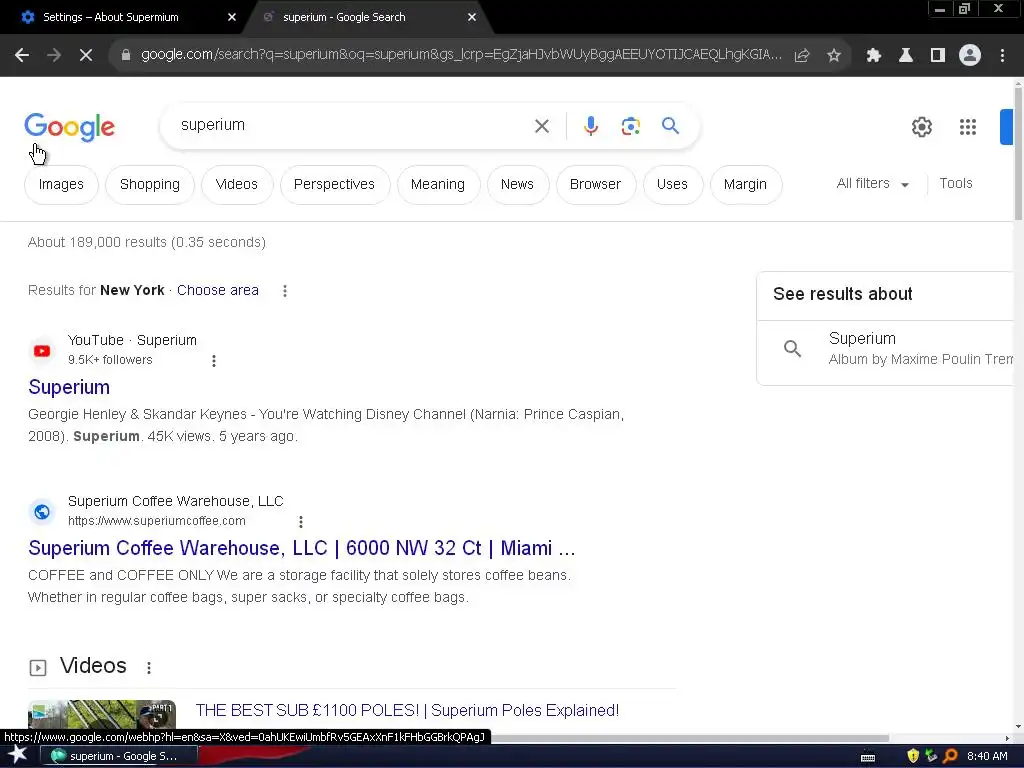Stop page loading with the X button
The height and width of the screenshot is (768, 1024).
(x=86, y=56)
